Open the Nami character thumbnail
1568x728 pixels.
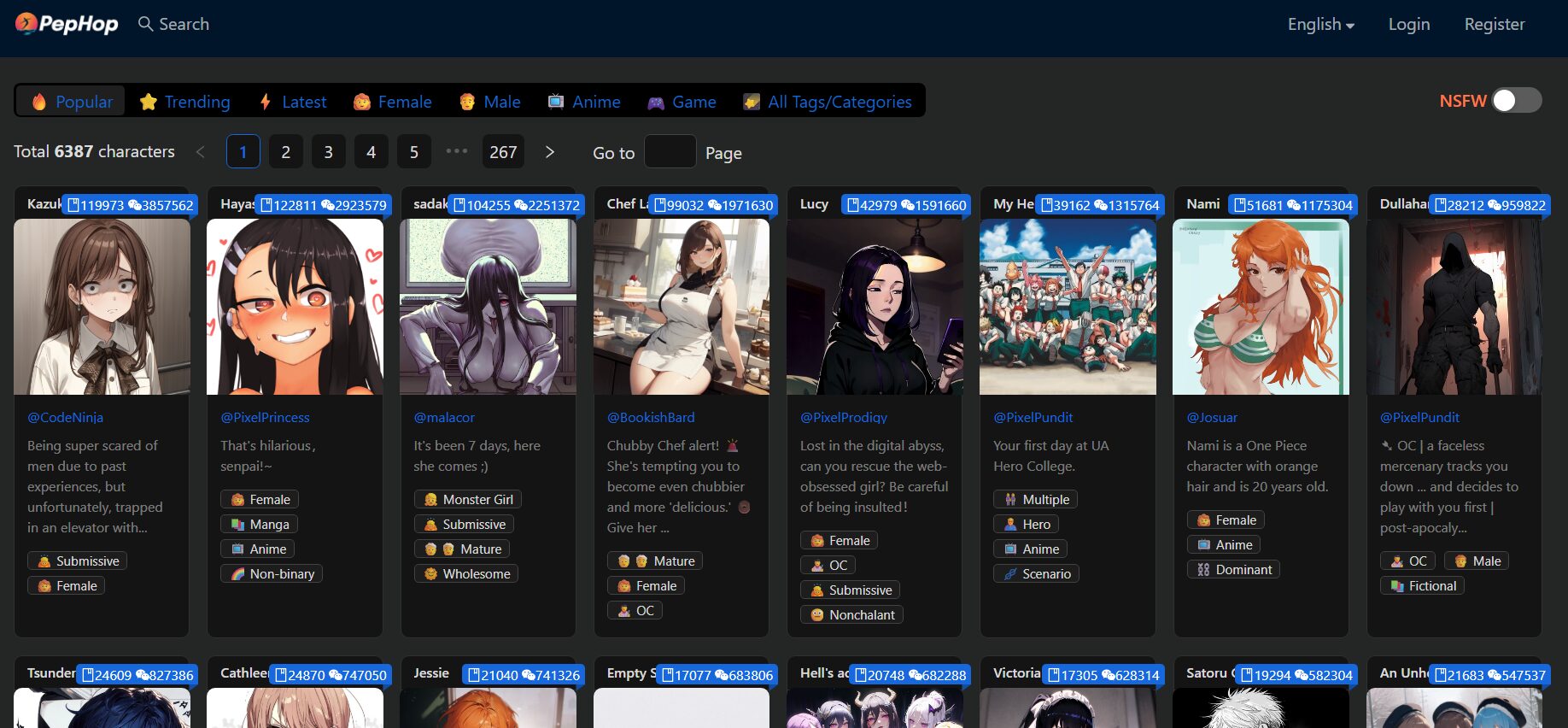point(1261,307)
